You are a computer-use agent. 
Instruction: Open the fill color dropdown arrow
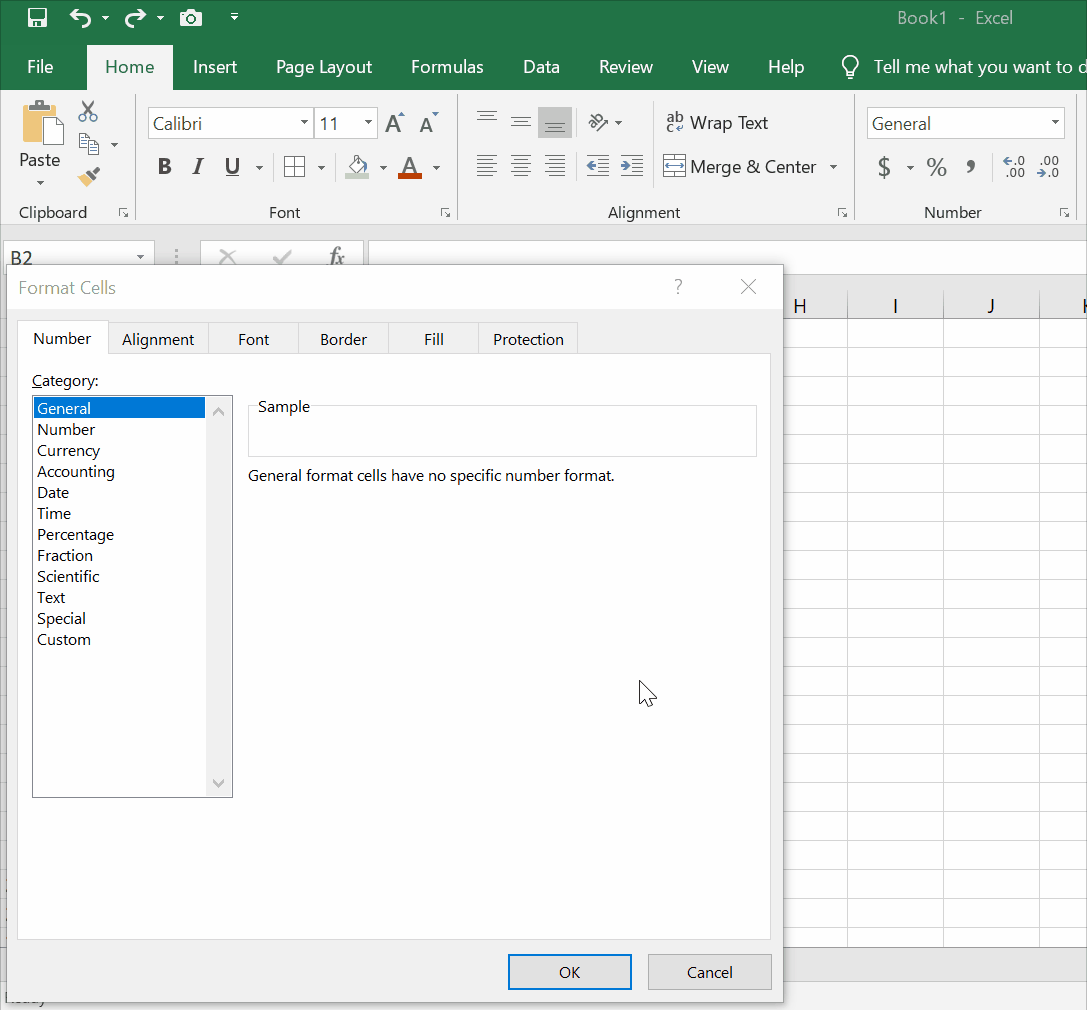[383, 167]
